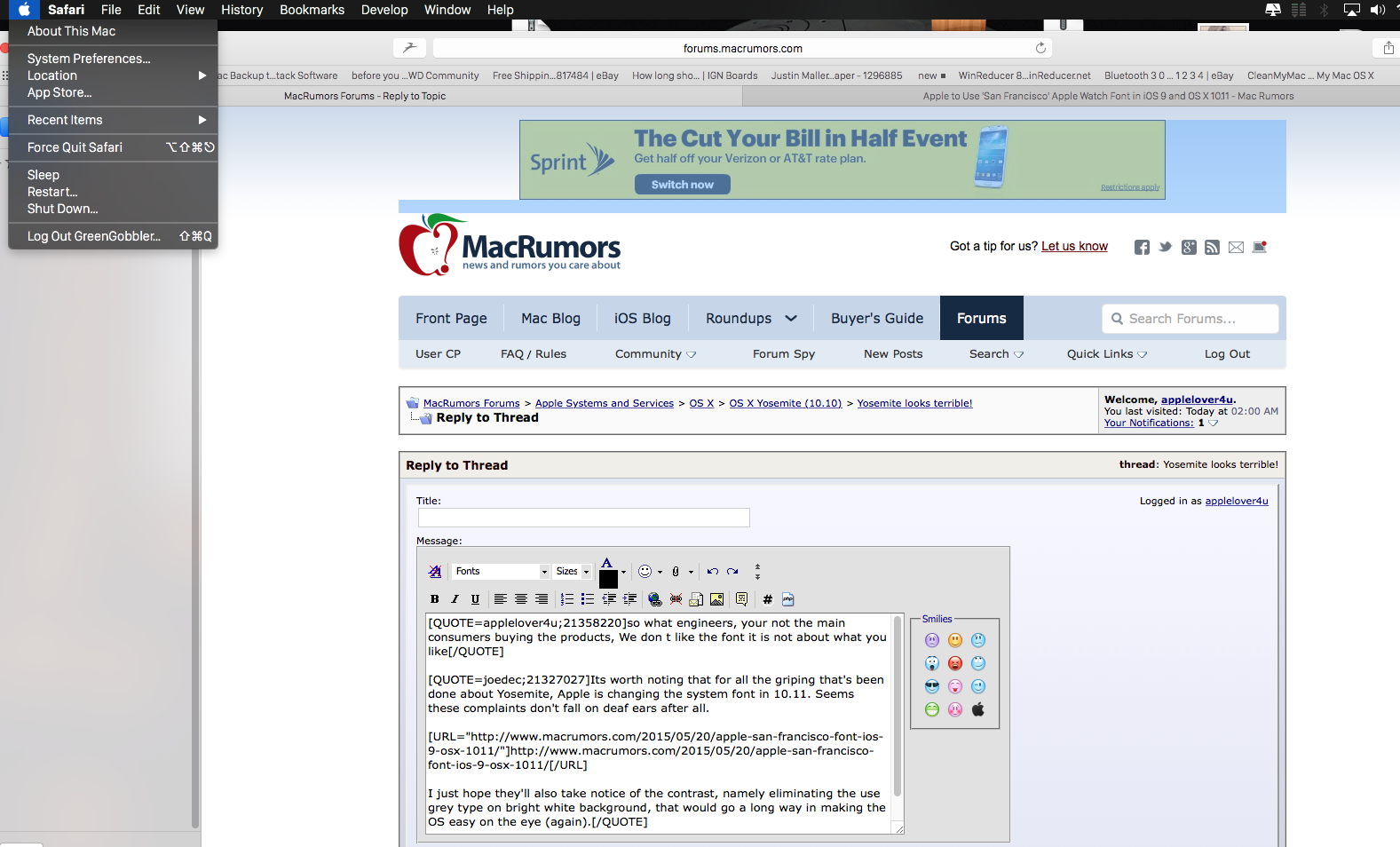Click the Search Forums input box

pyautogui.click(x=1190, y=319)
